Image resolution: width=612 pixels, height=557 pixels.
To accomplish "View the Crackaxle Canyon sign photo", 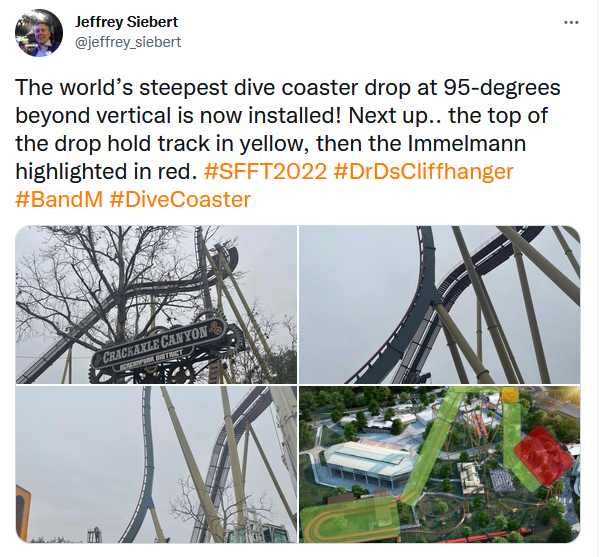I will click(156, 304).
